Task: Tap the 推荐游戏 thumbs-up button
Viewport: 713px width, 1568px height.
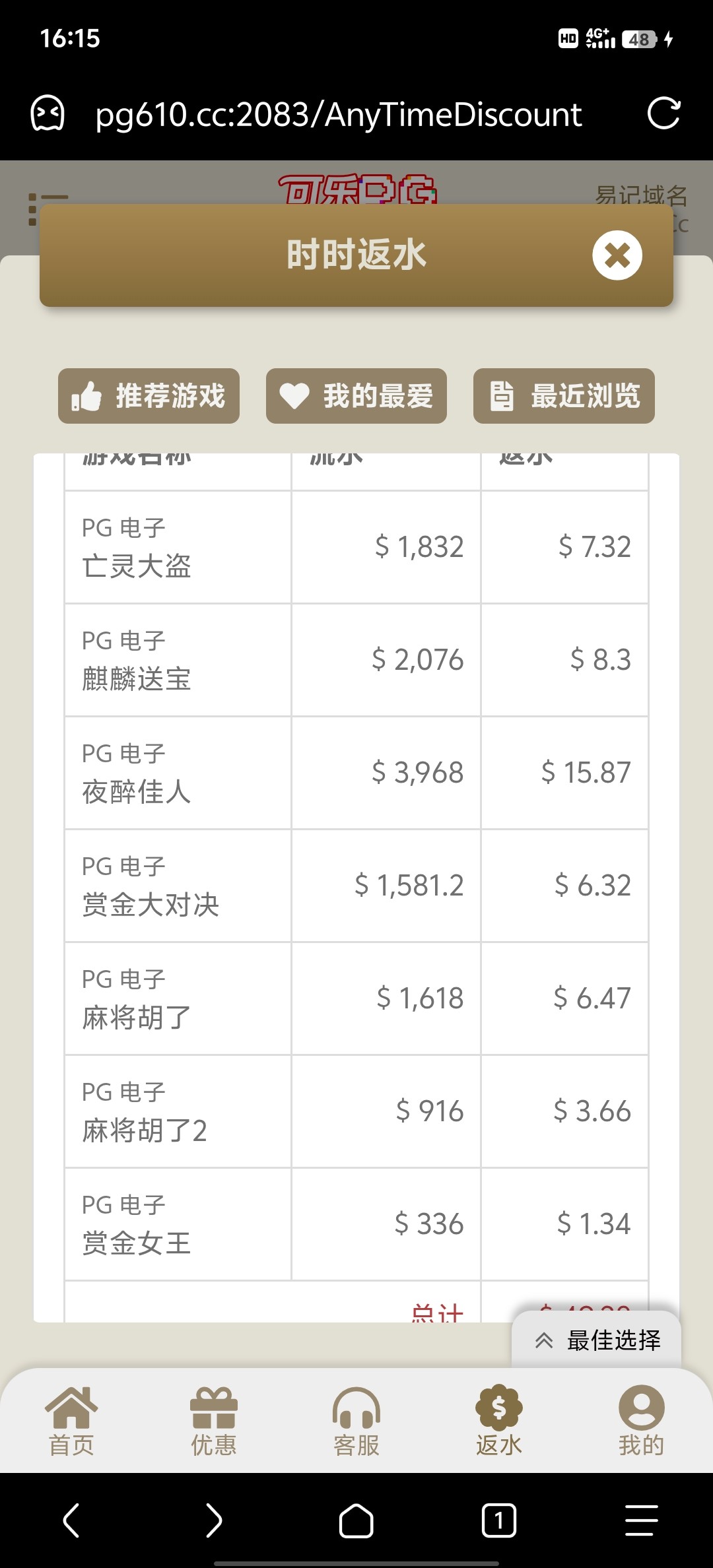Action: point(149,396)
